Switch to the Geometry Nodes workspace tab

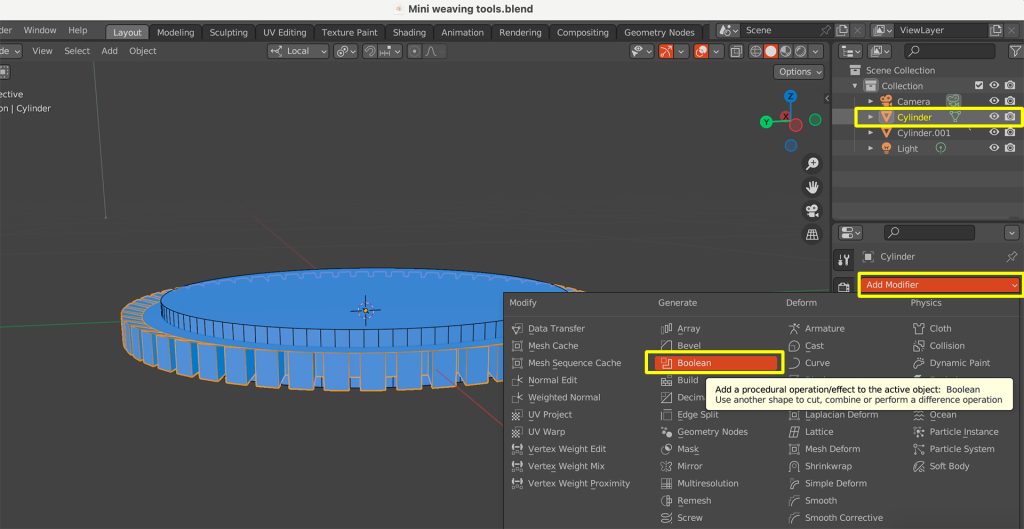coord(660,32)
